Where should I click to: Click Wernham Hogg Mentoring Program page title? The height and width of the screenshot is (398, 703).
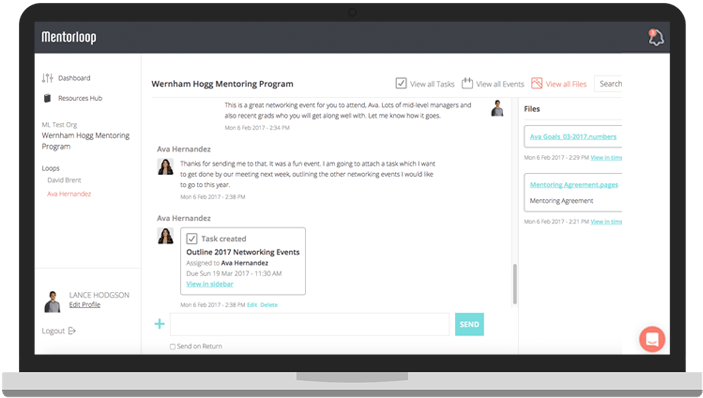[x=222, y=84]
